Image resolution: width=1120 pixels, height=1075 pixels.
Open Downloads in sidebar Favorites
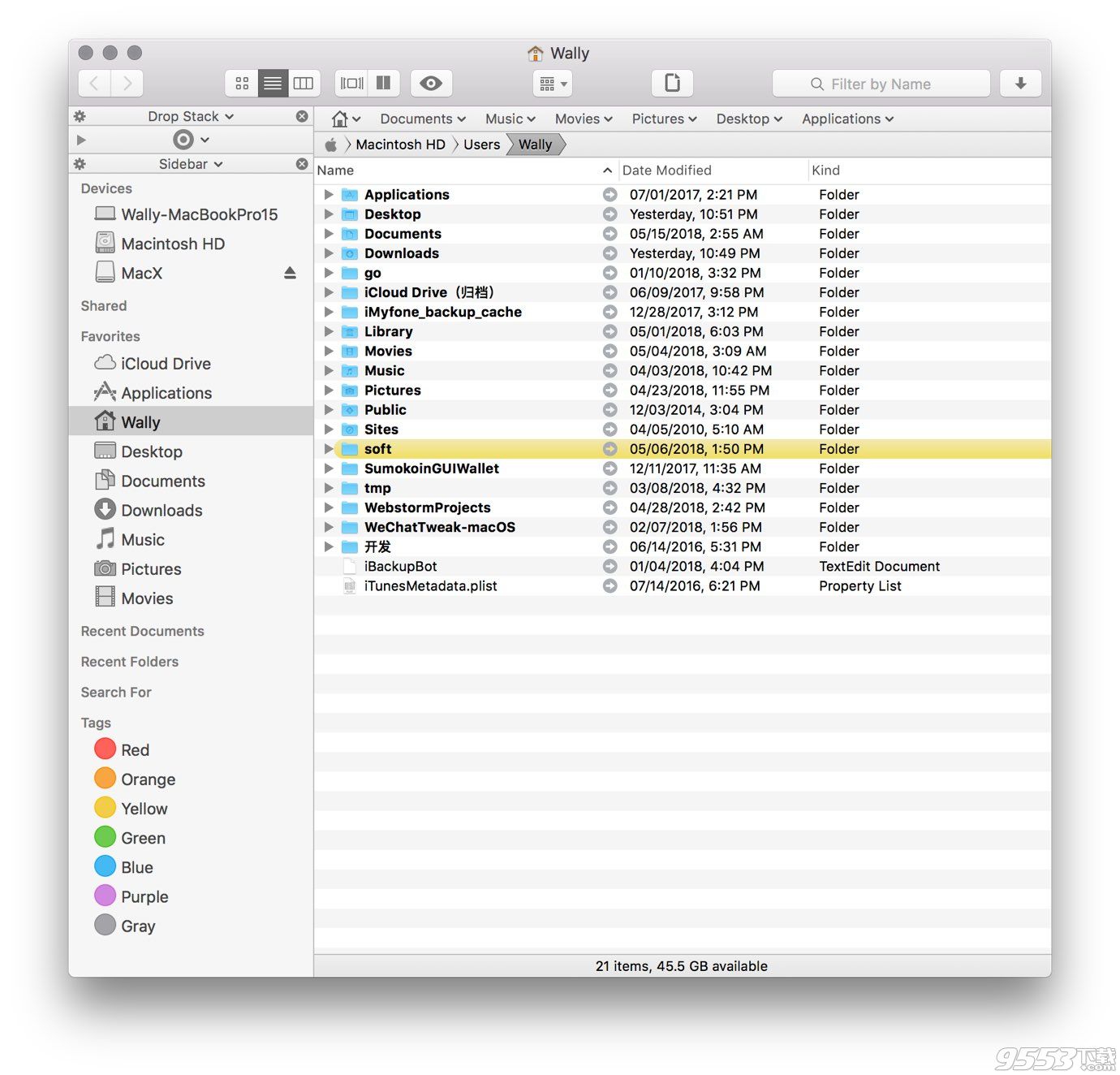pyautogui.click(x=191, y=510)
